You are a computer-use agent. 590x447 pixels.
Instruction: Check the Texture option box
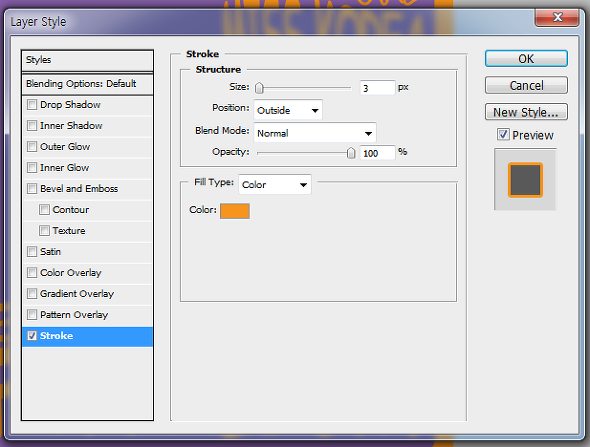tap(44, 231)
